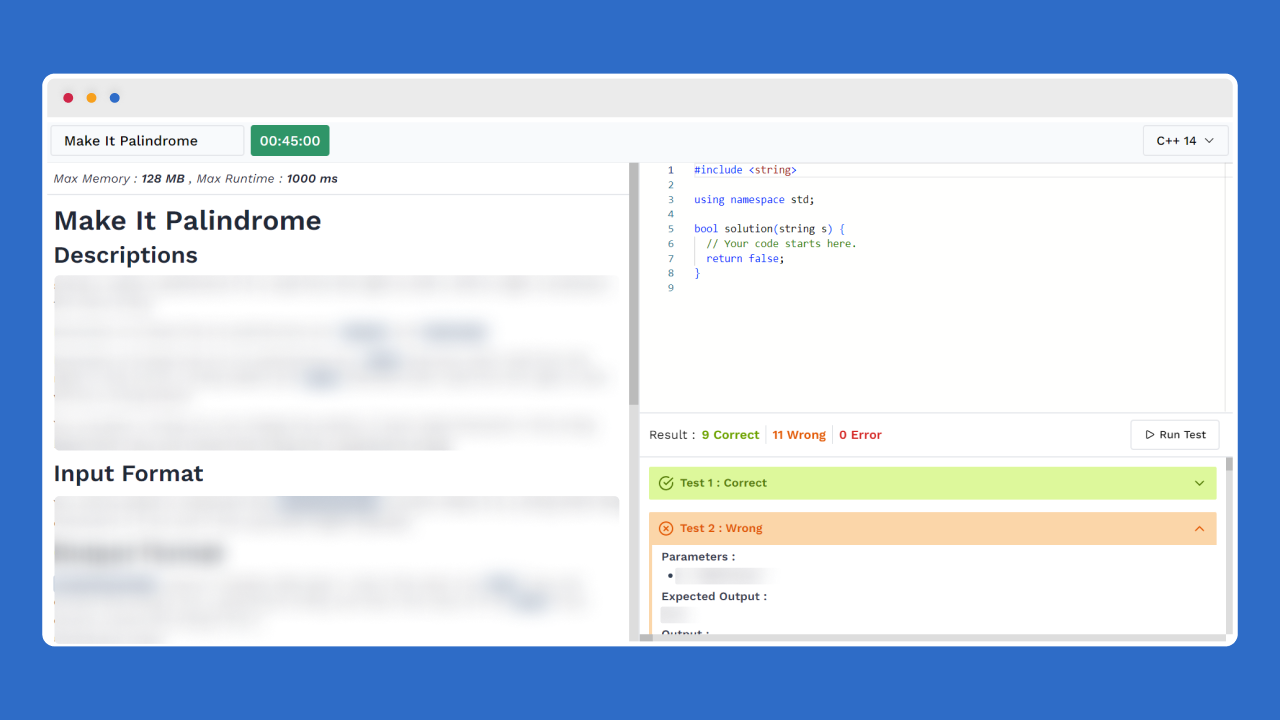
Task: Click the green check icon on Test 1
Action: 667,483
